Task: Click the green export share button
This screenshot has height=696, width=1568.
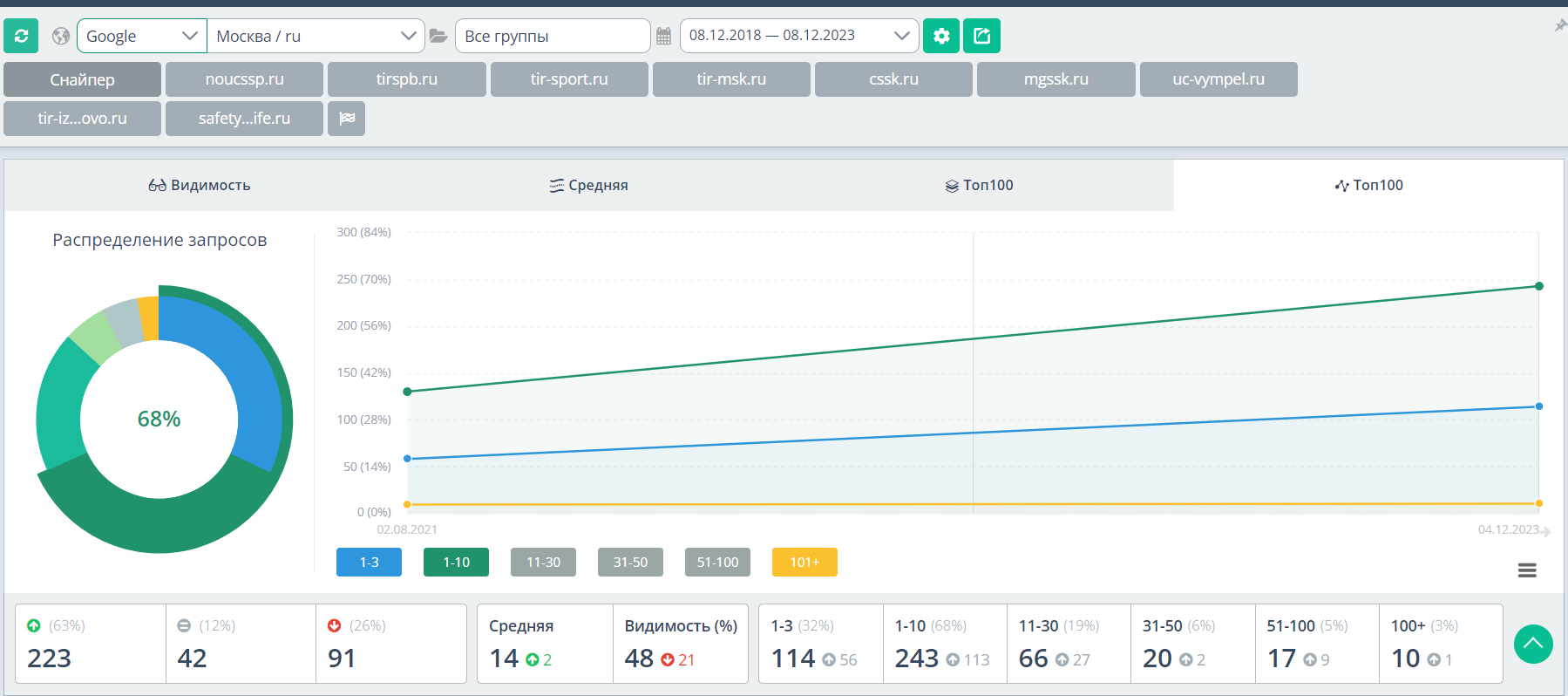Action: (x=982, y=36)
